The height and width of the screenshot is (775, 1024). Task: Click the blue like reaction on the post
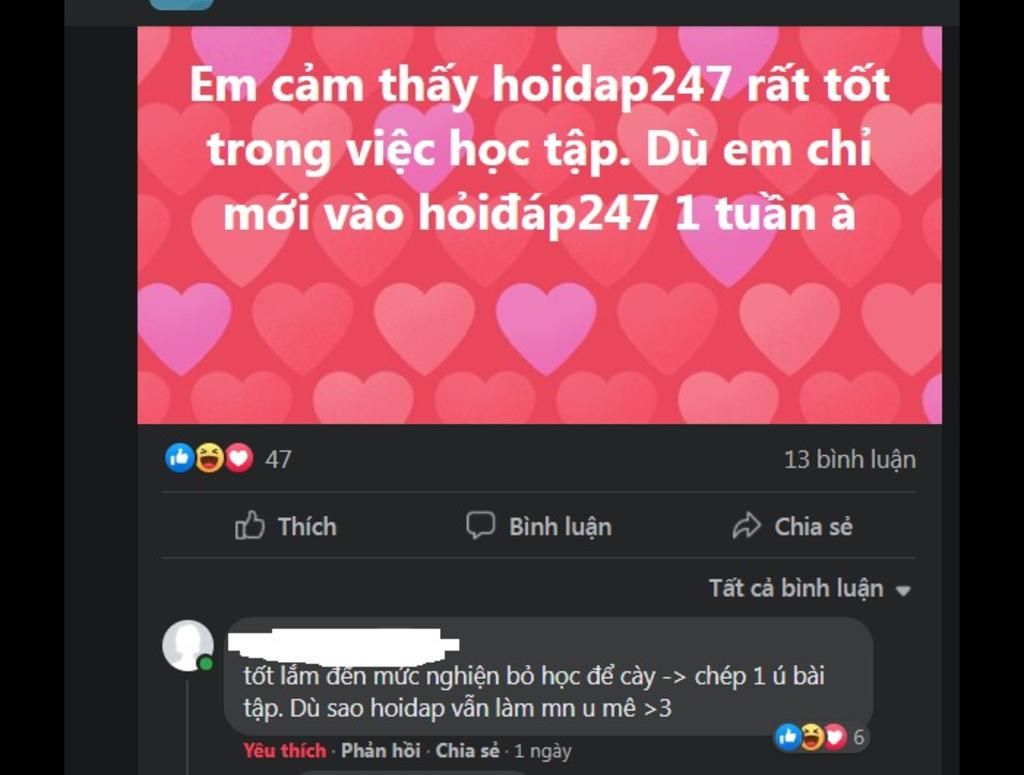click(180, 458)
